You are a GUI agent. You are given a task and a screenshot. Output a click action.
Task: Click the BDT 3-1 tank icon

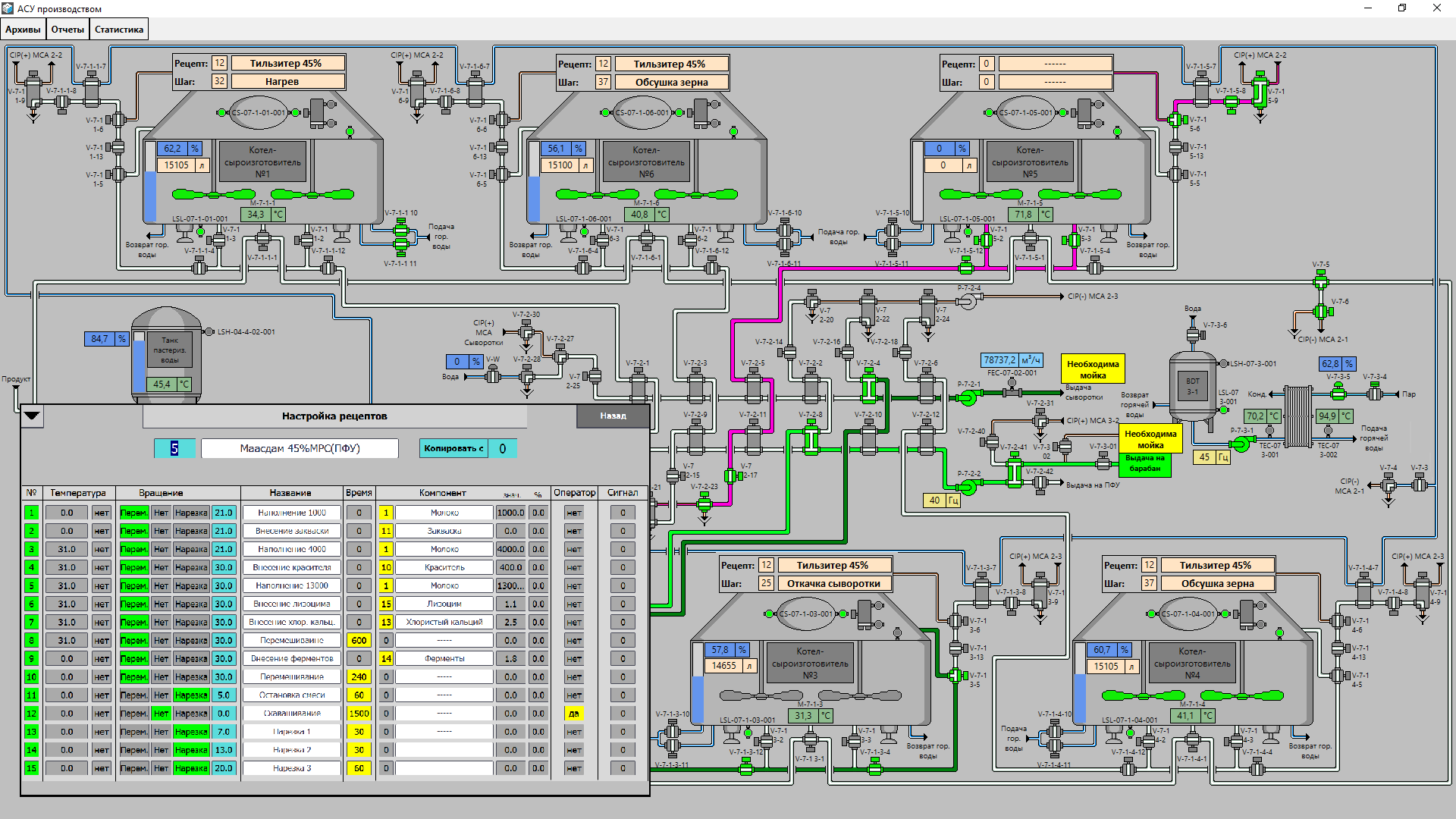click(1193, 387)
